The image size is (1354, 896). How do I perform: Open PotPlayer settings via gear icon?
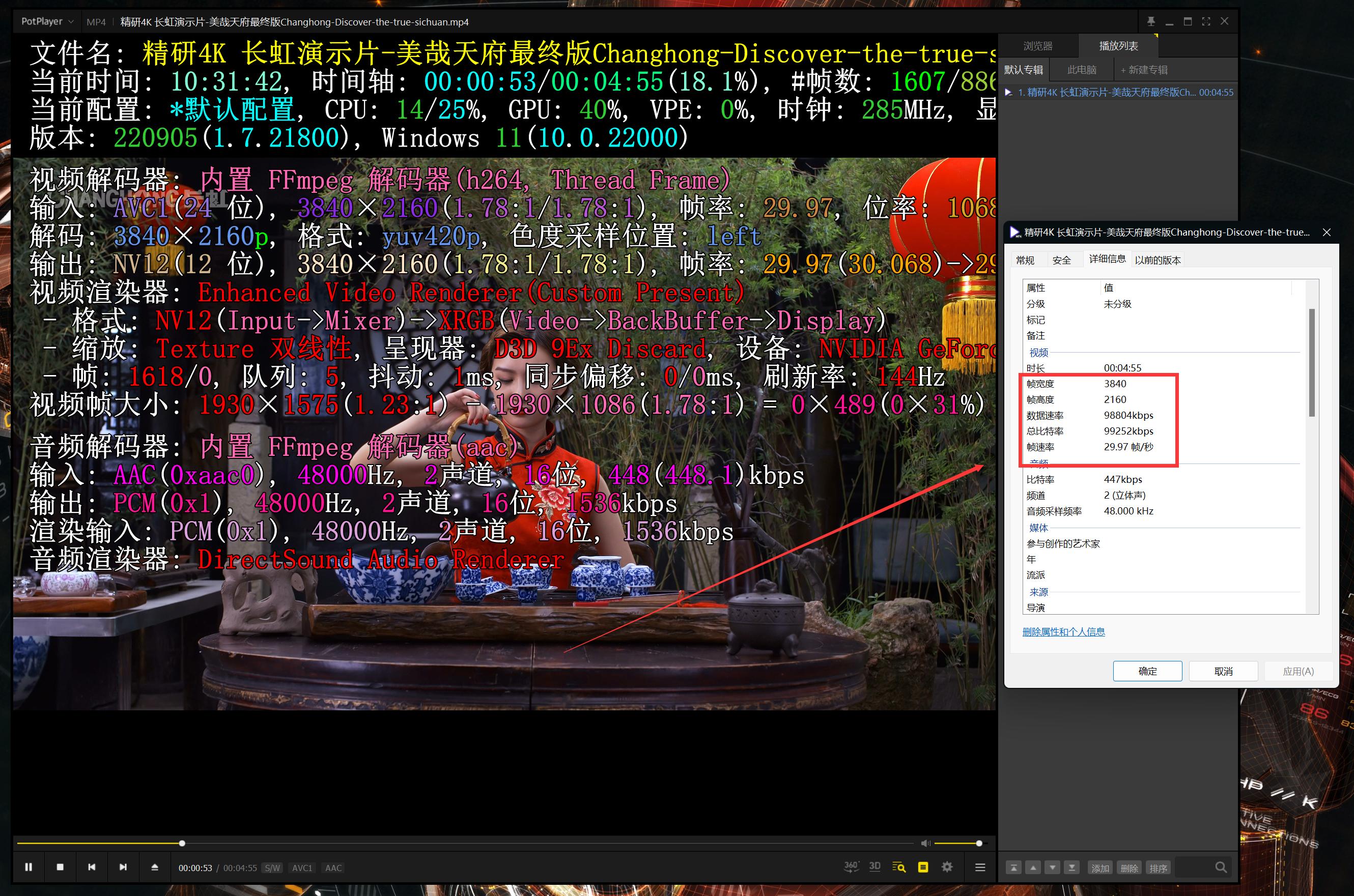click(x=947, y=866)
